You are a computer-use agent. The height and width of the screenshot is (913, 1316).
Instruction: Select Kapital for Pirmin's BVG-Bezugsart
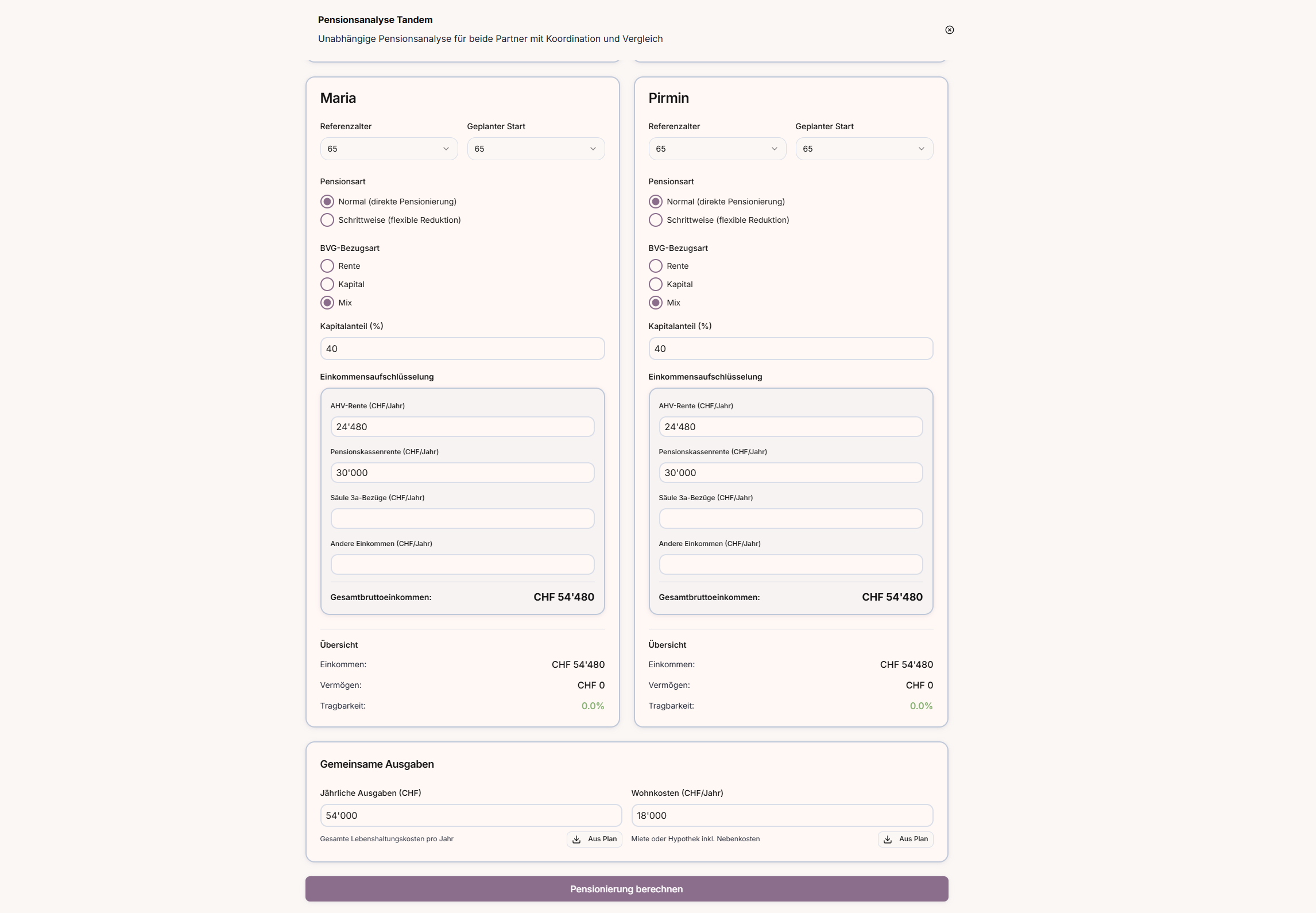click(655, 284)
